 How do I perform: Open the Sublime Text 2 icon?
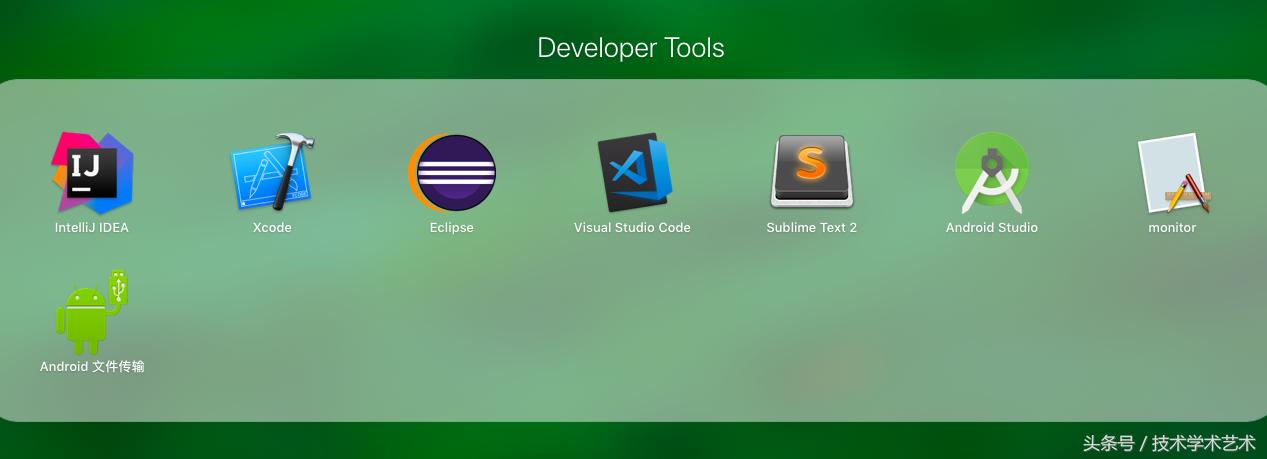[x=811, y=172]
